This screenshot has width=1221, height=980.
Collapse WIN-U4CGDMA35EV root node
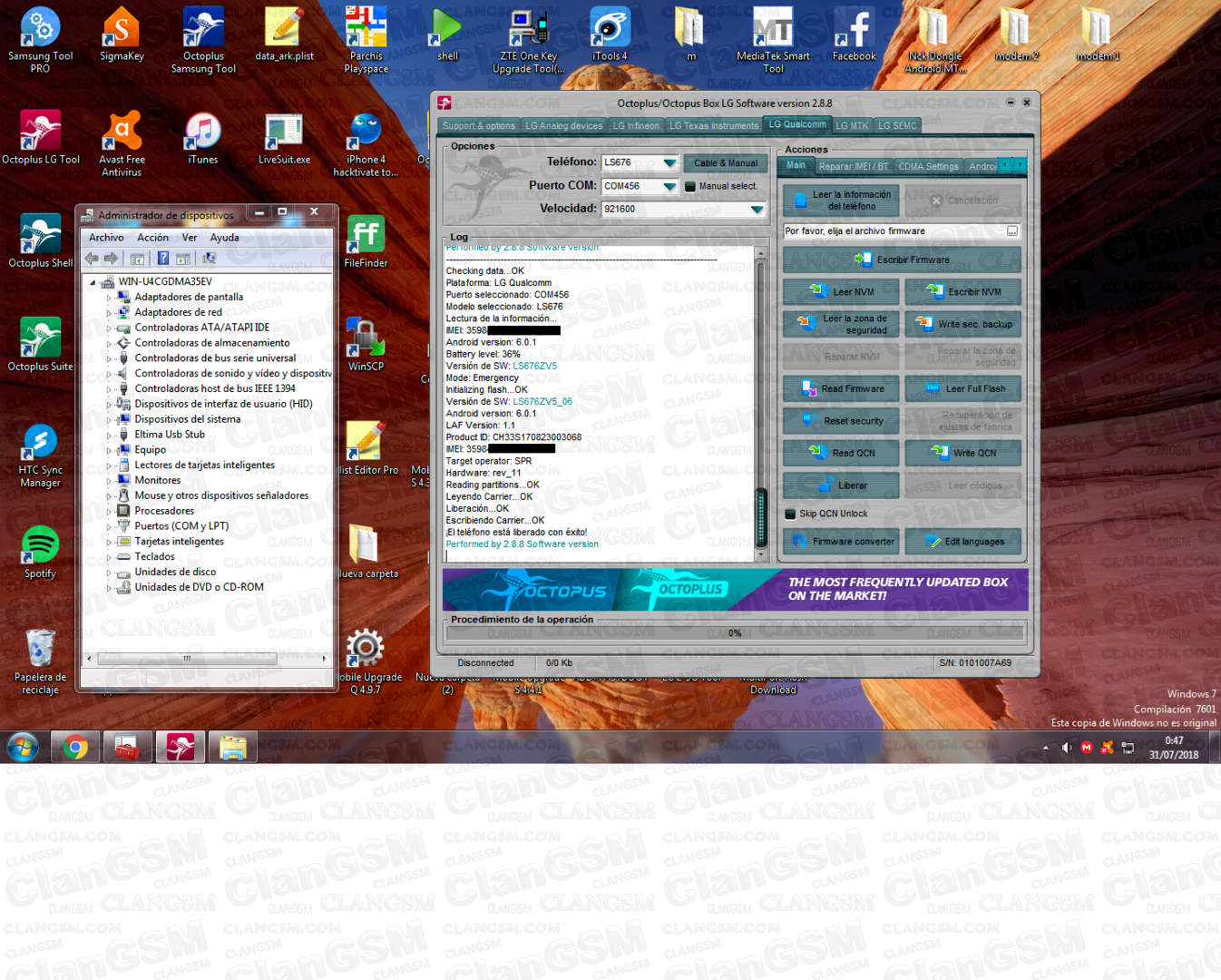(x=93, y=282)
